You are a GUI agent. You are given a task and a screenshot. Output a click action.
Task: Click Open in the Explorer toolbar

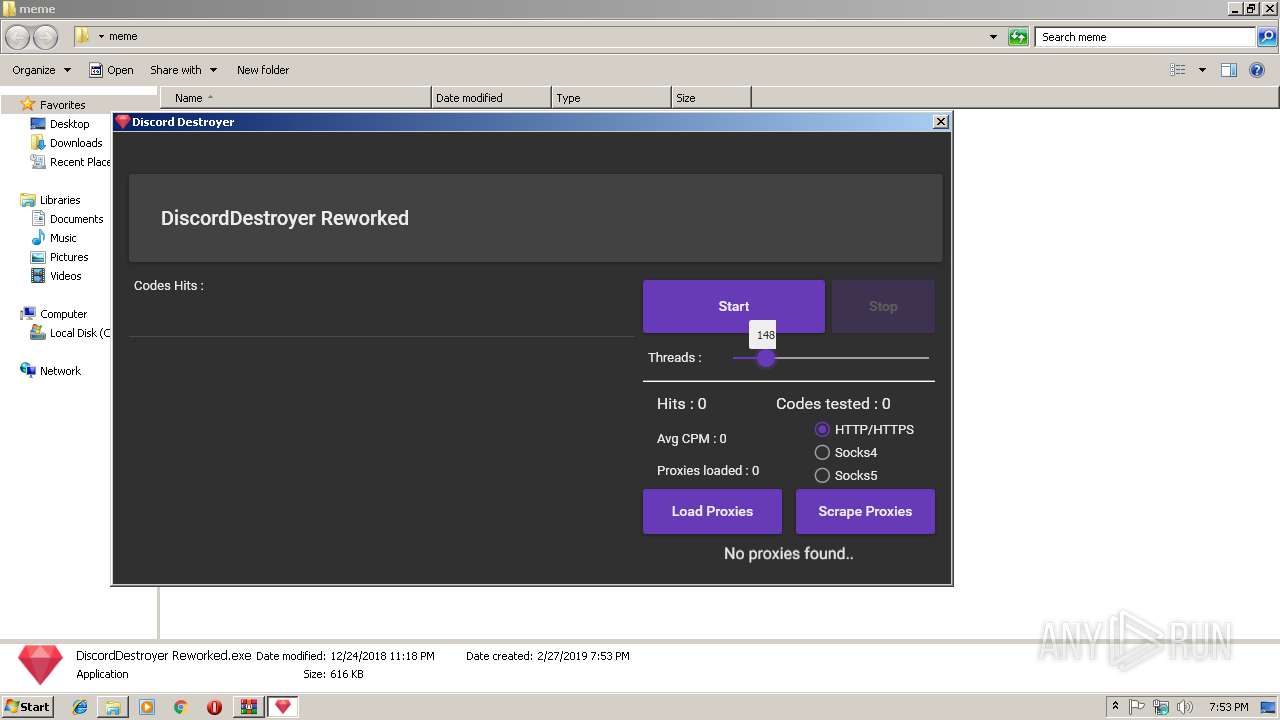111,70
